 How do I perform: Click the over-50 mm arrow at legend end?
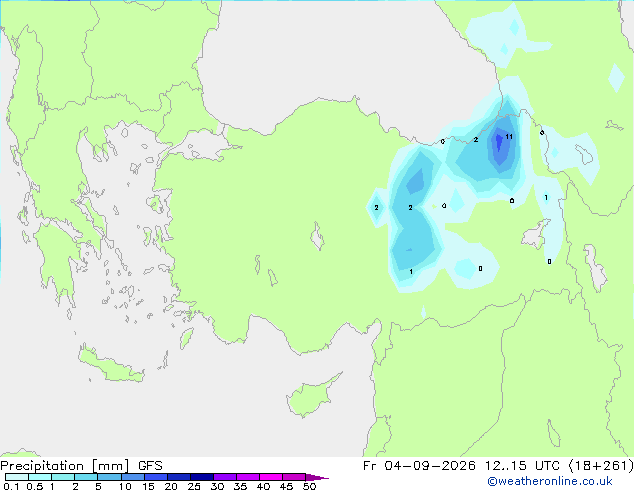[317, 477]
